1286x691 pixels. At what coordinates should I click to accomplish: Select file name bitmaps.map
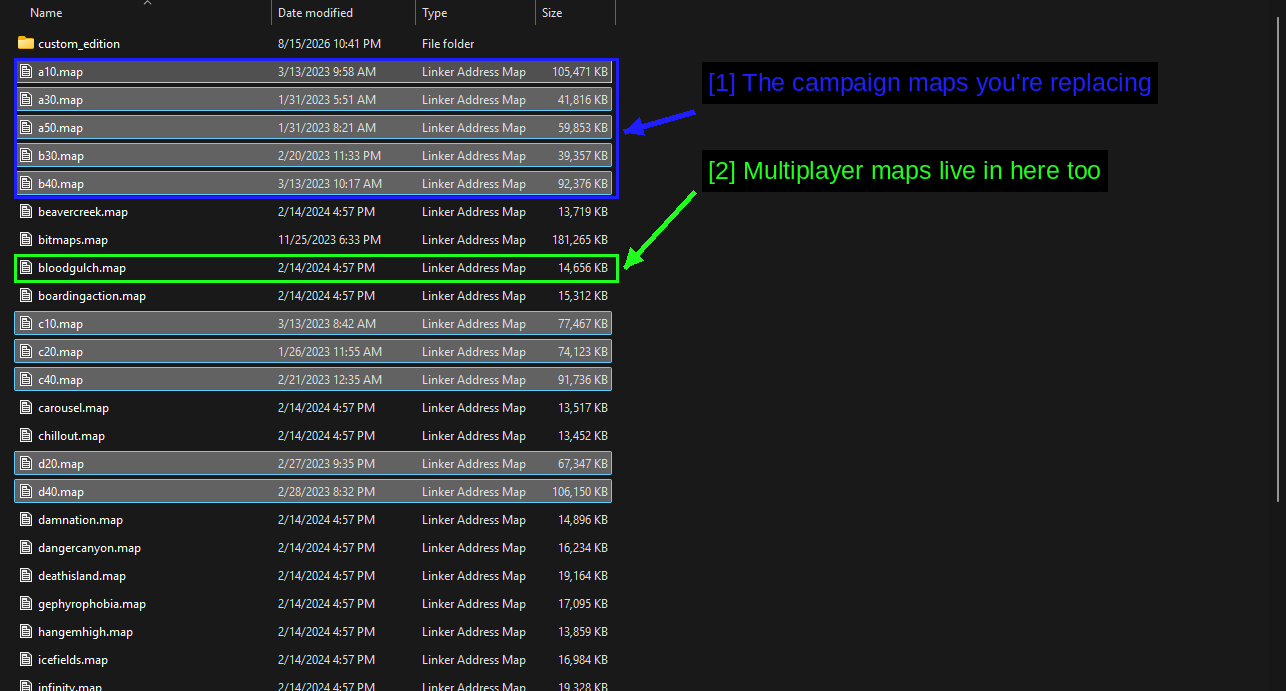click(x=73, y=240)
